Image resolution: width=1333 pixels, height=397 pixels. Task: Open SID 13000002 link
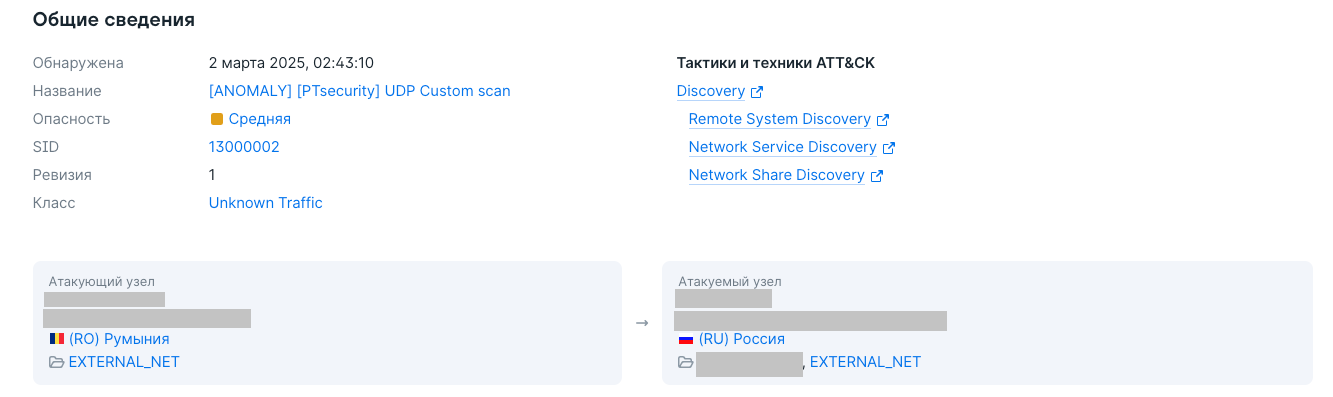point(244,147)
